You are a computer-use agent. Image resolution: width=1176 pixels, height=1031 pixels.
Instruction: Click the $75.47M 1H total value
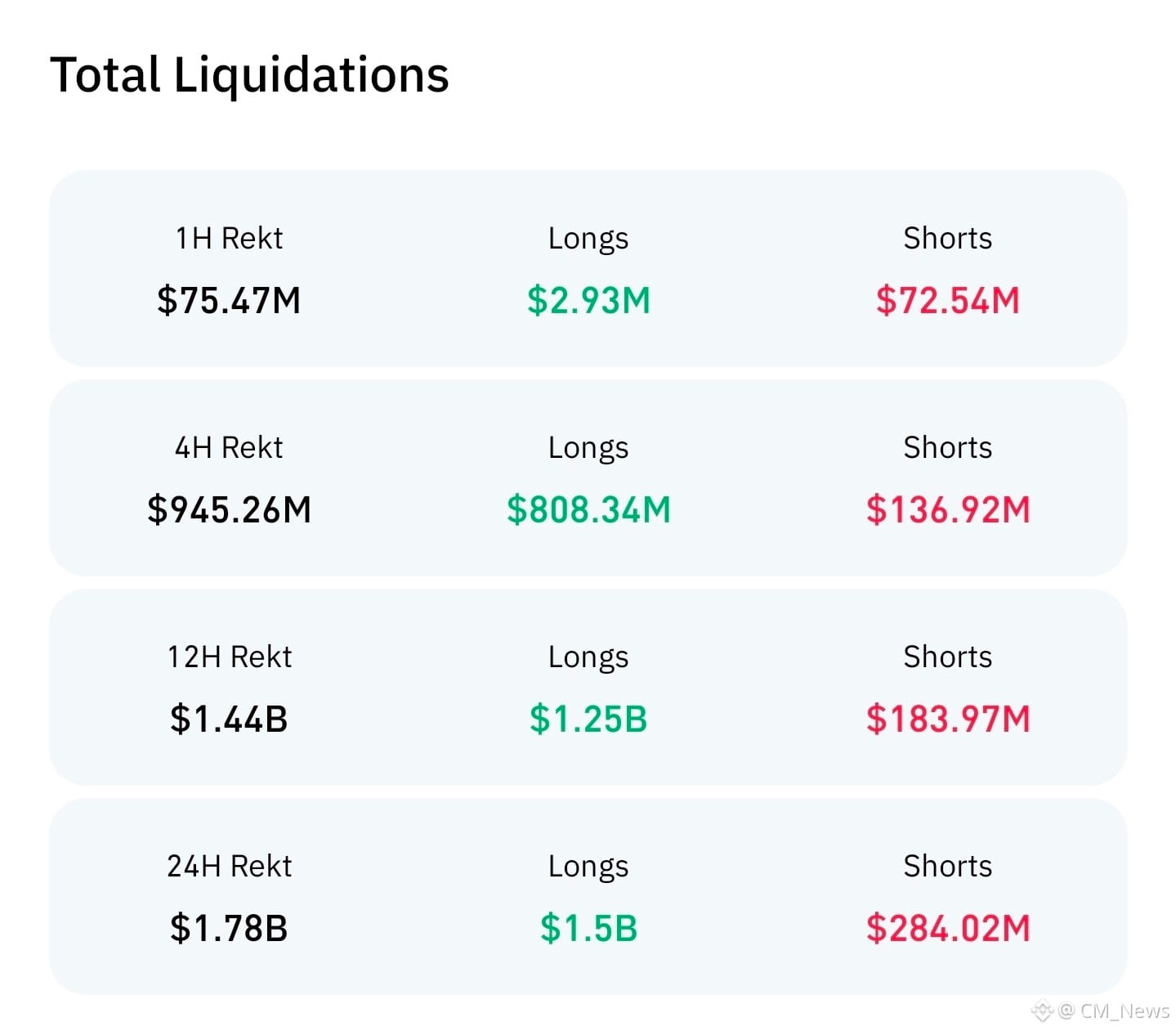pyautogui.click(x=229, y=300)
